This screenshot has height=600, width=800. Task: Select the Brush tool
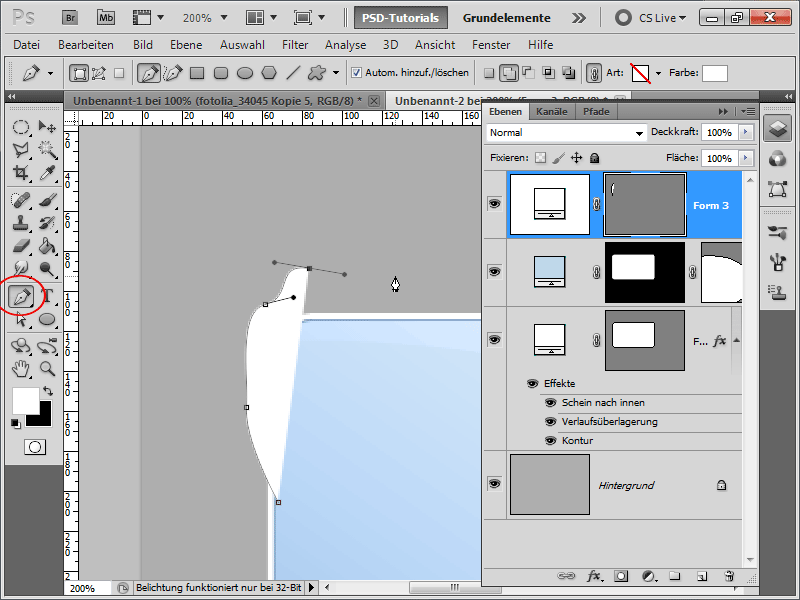click(47, 200)
